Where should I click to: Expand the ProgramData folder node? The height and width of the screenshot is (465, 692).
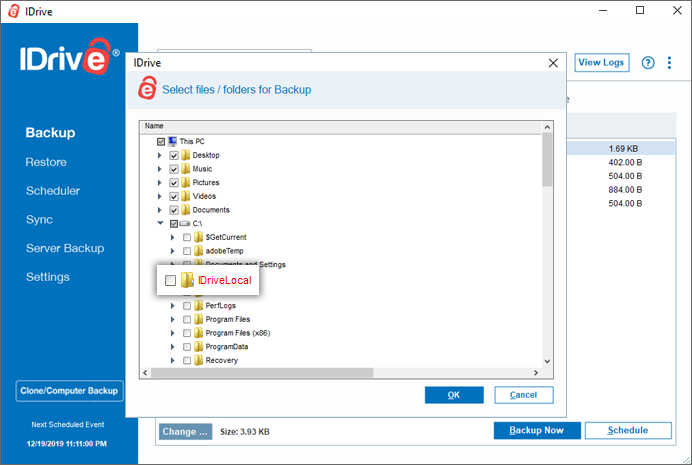tap(173, 347)
